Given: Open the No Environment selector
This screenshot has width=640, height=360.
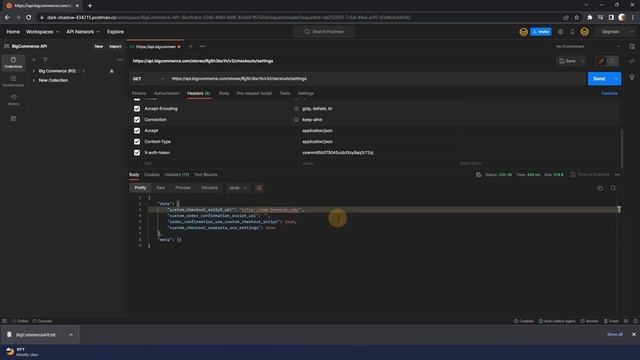Looking at the screenshot, I should (x=588, y=47).
